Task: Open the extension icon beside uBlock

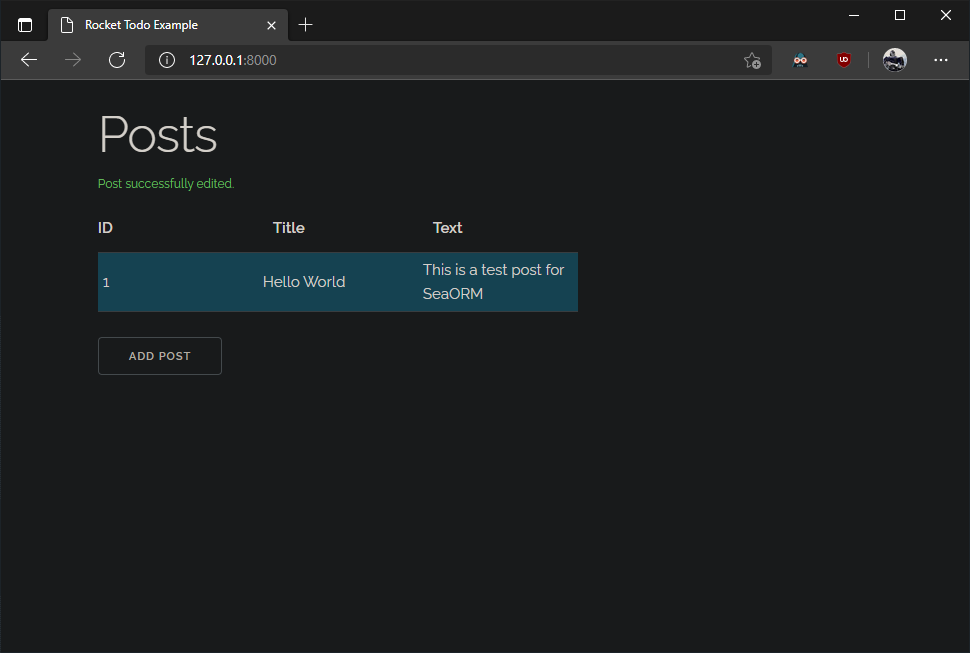Action: click(x=800, y=60)
